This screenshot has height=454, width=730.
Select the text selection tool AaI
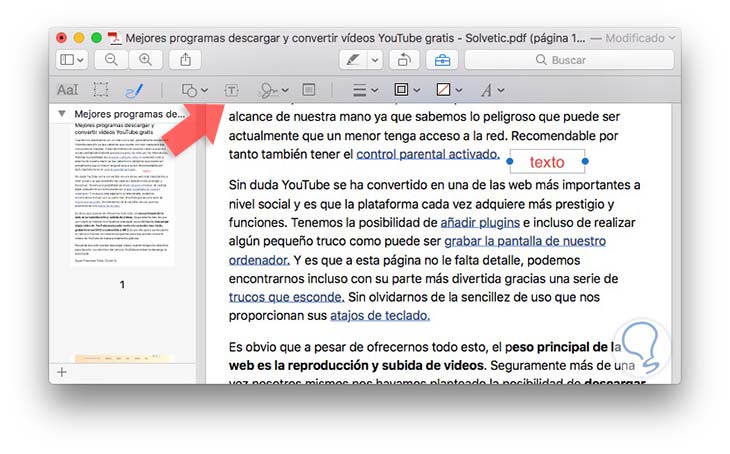[68, 89]
